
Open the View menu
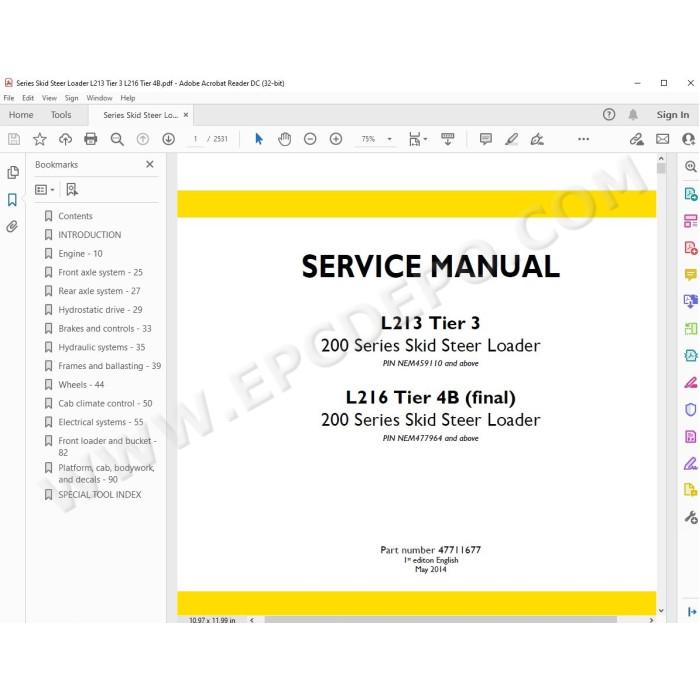click(49, 98)
